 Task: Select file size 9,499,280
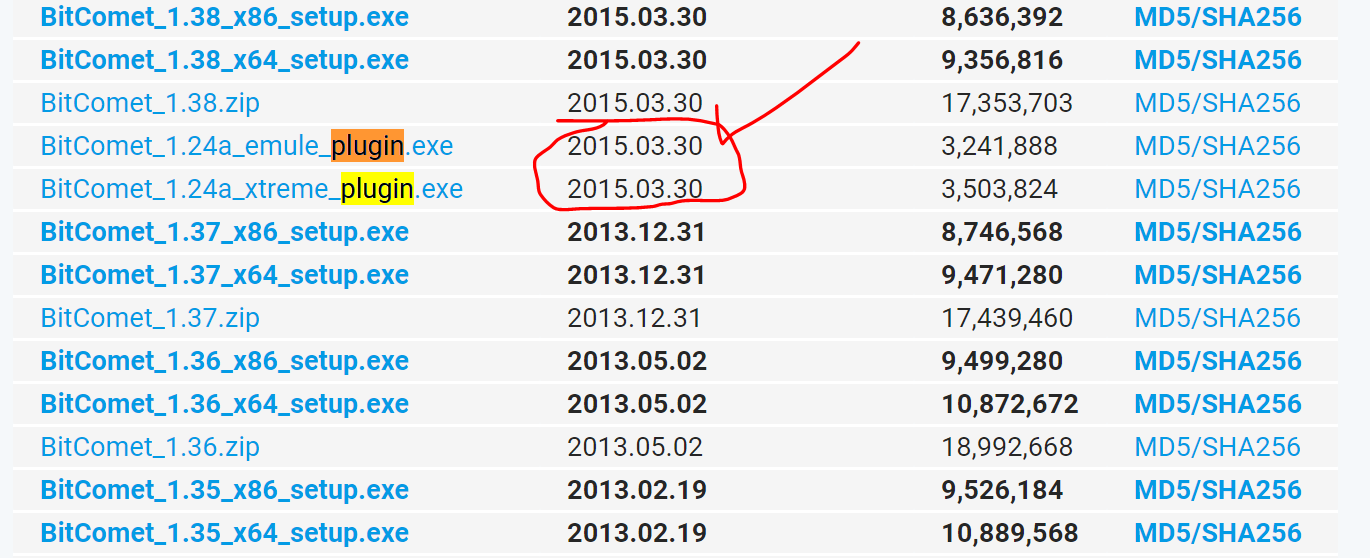point(1002,361)
